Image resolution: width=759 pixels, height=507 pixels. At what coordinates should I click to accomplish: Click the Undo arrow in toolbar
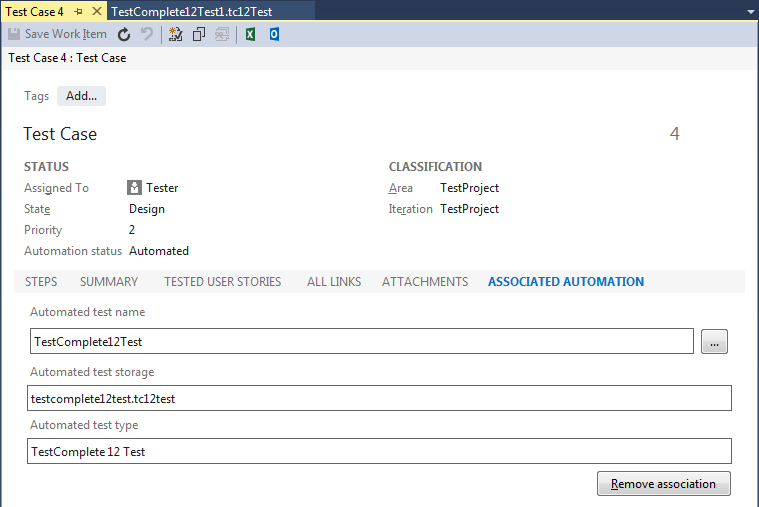pyautogui.click(x=146, y=34)
